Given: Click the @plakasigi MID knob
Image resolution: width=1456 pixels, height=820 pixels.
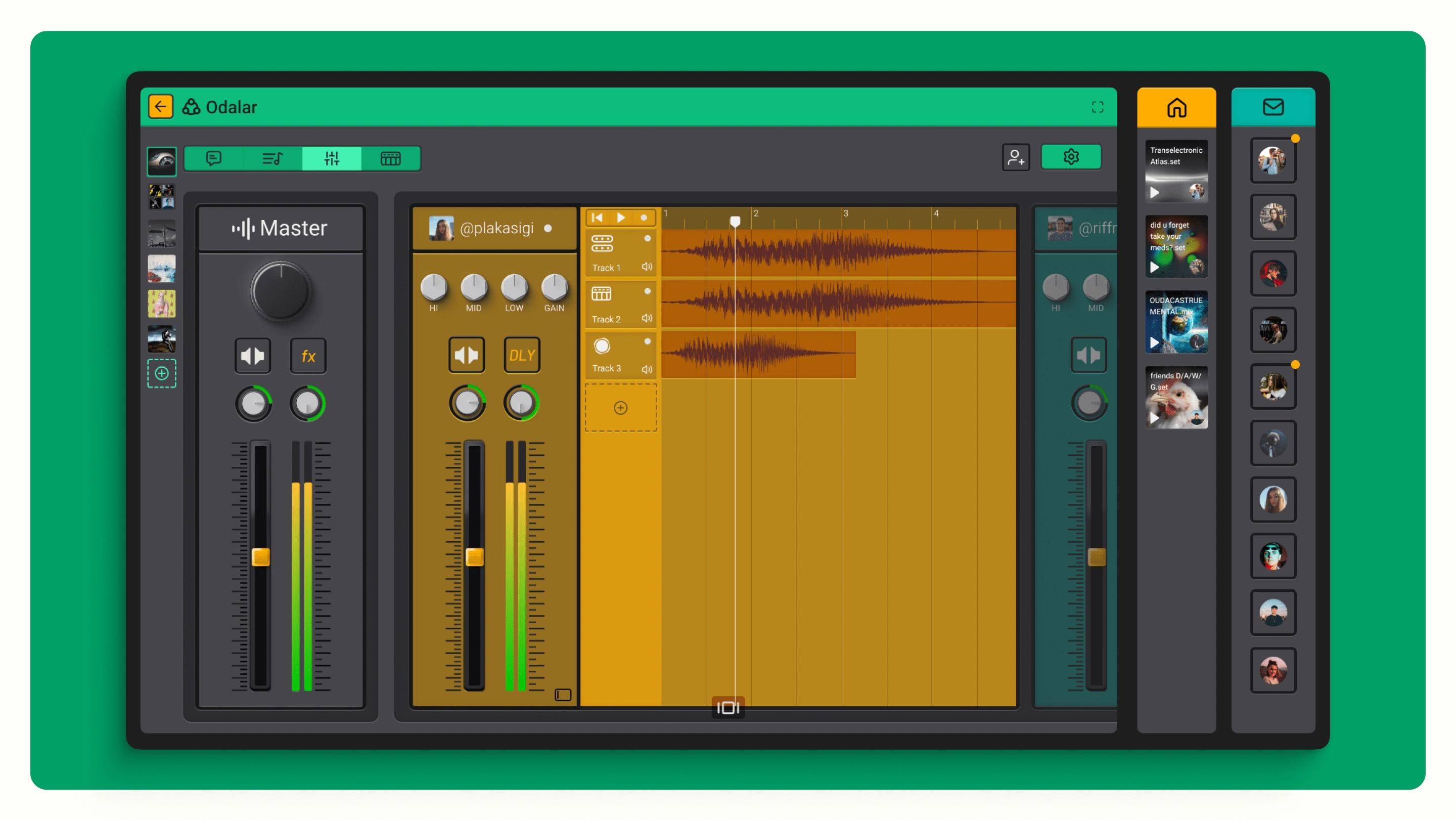Looking at the screenshot, I should pos(474,287).
